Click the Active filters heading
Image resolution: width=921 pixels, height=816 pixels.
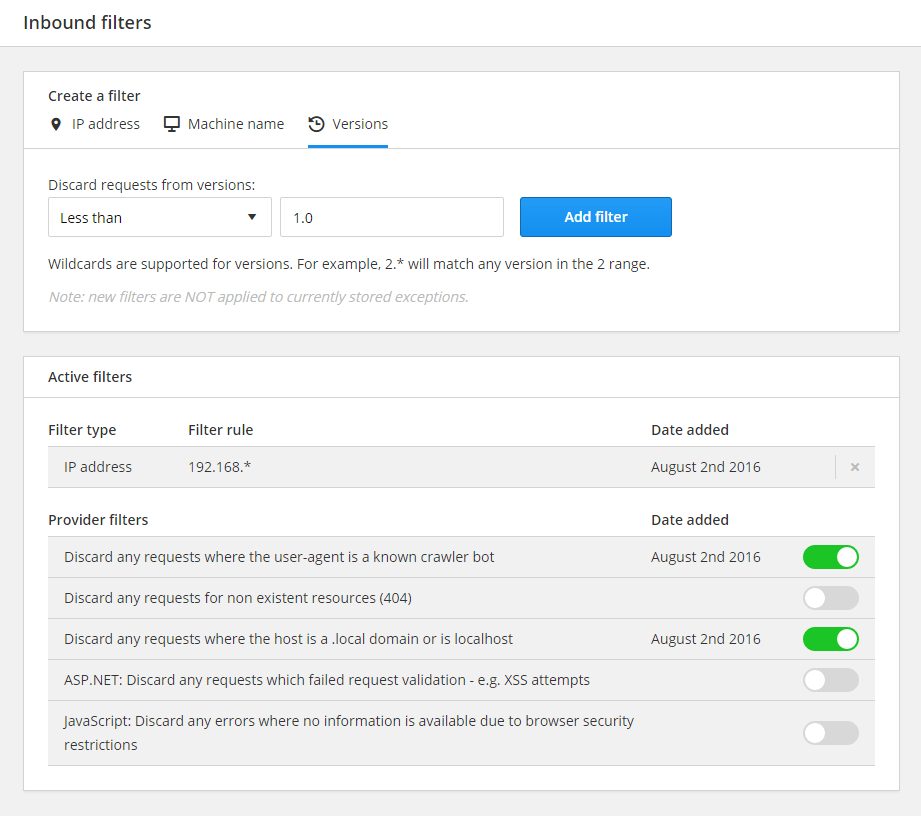(90, 377)
